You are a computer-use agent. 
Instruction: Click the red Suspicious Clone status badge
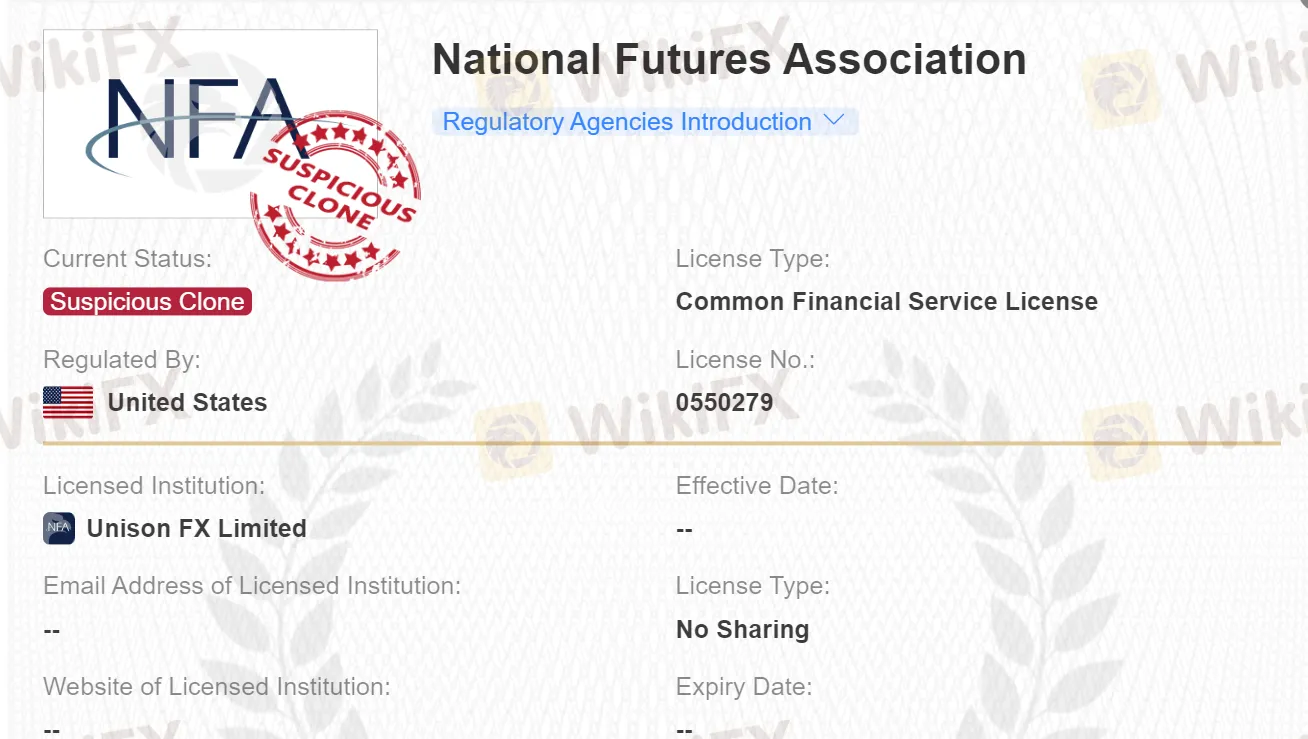147,302
